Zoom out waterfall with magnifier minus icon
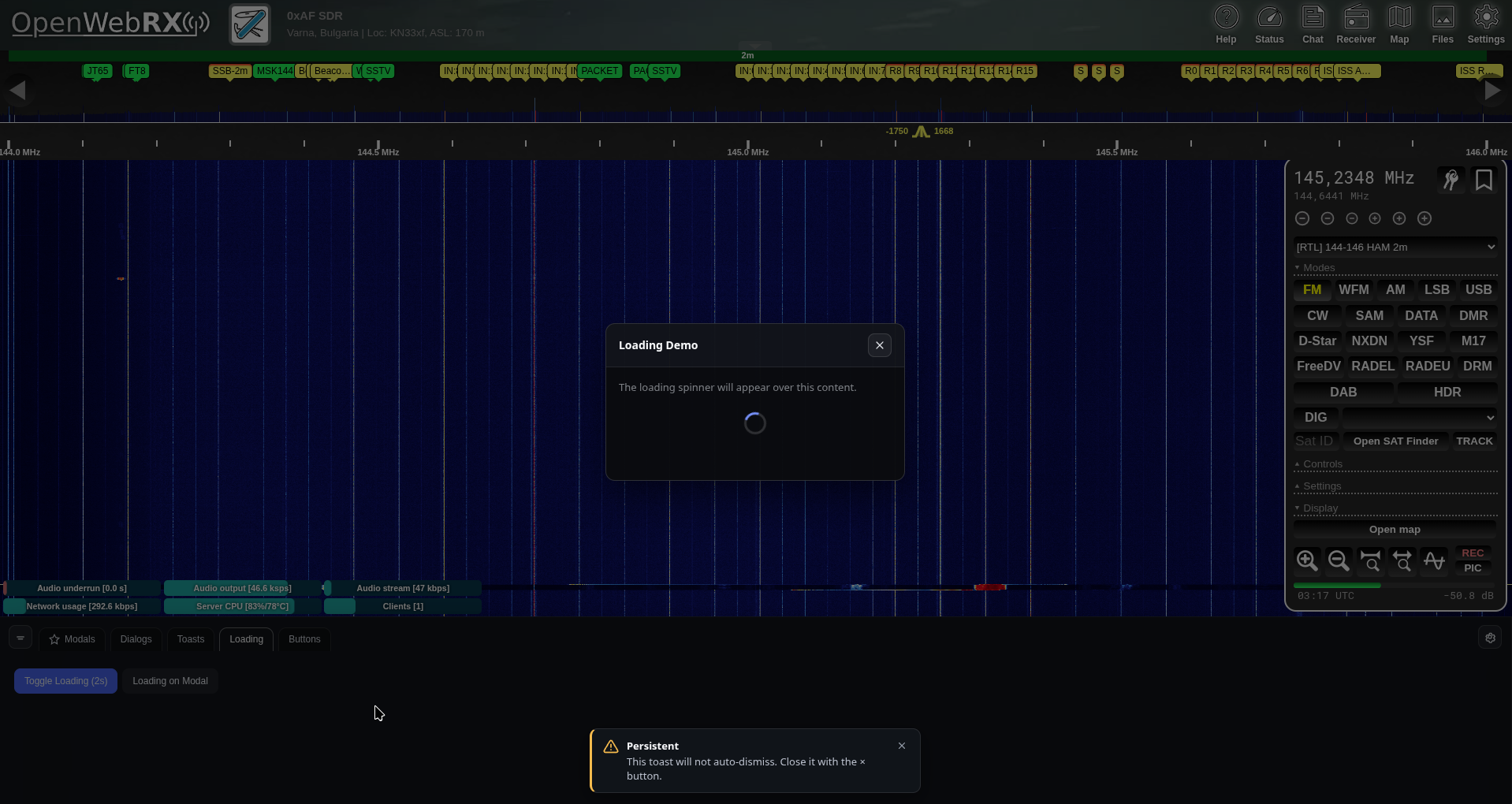The height and width of the screenshot is (804, 1512). click(1339, 560)
